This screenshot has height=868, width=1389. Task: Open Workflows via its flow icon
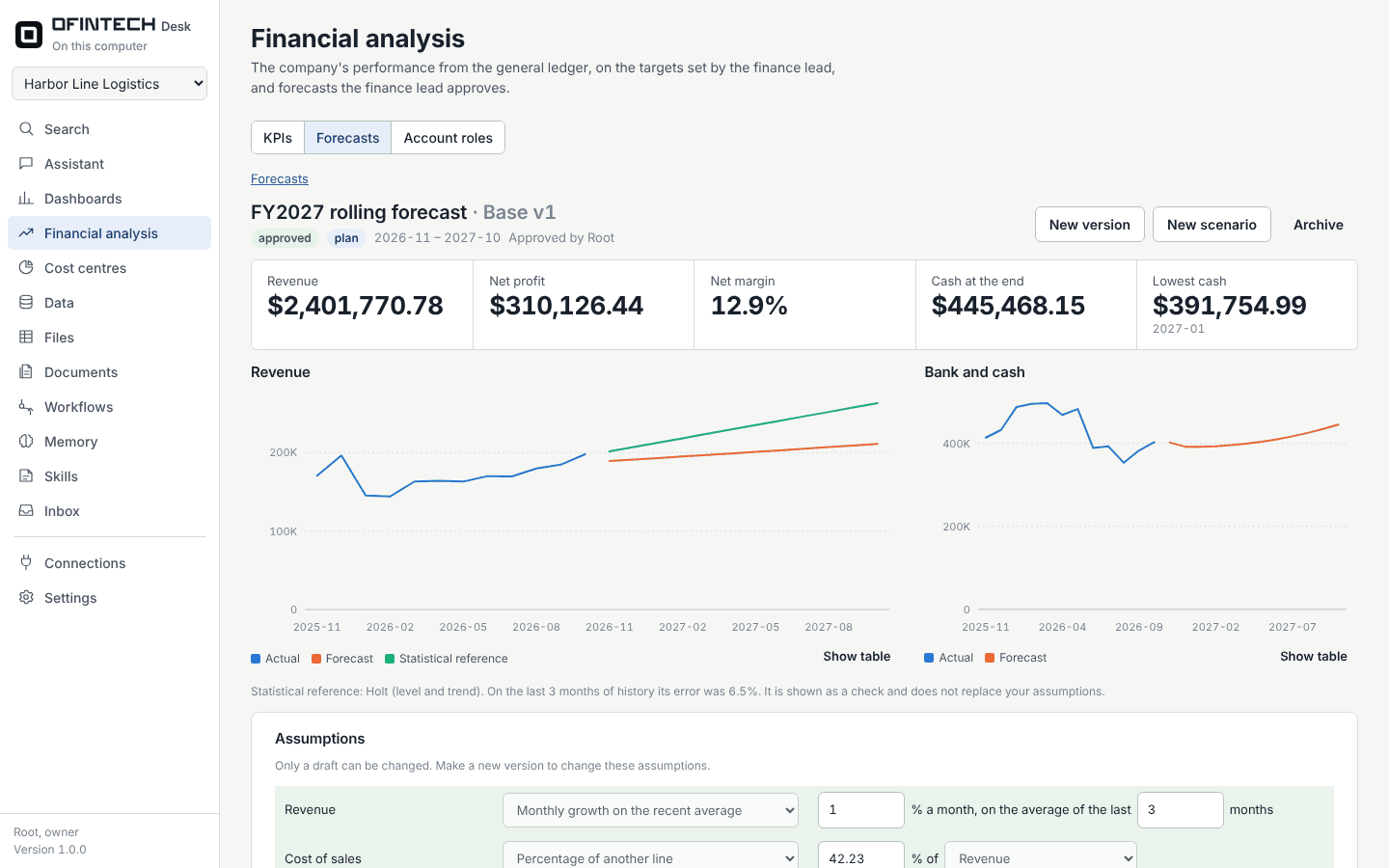pyautogui.click(x=26, y=407)
